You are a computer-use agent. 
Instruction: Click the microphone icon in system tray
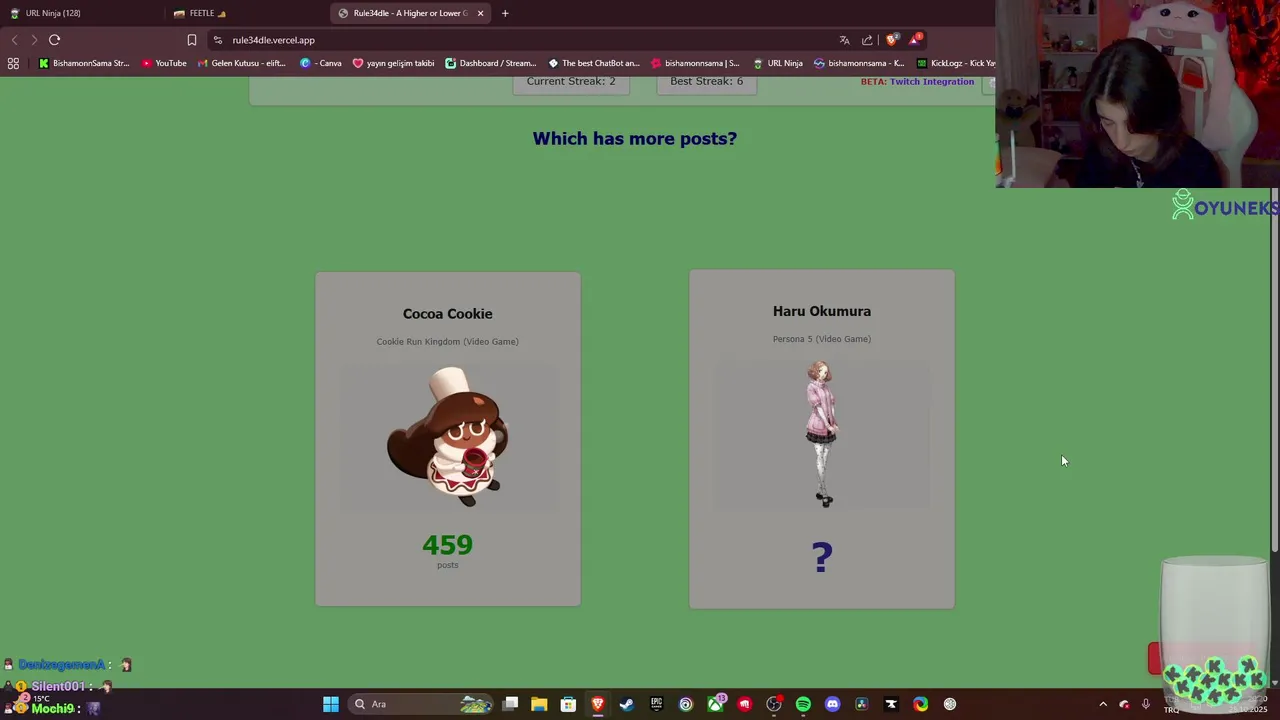1146,704
